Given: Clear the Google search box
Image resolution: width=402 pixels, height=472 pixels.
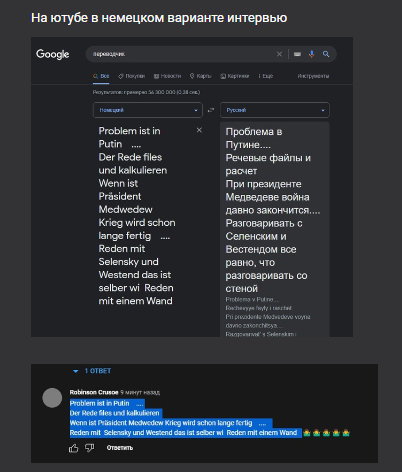Looking at the screenshot, I should pyautogui.click(x=279, y=54).
